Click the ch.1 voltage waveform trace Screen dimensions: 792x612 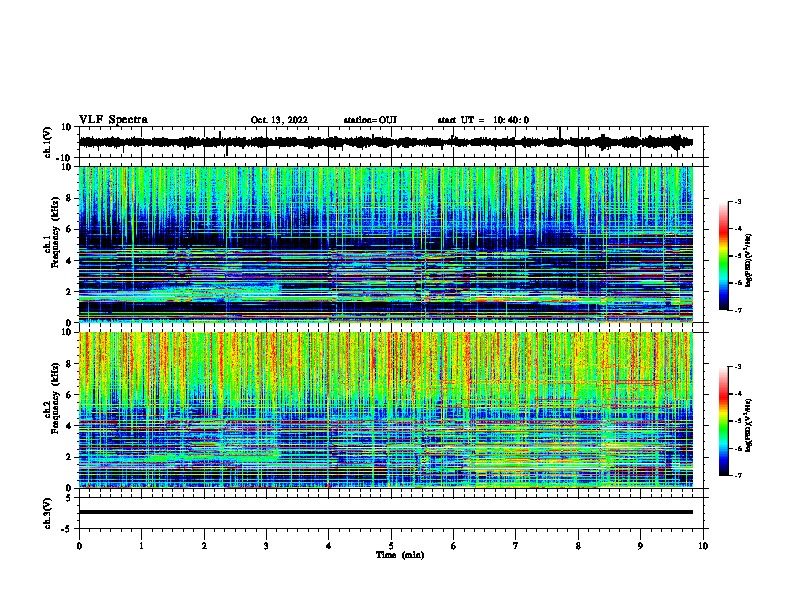click(x=385, y=142)
